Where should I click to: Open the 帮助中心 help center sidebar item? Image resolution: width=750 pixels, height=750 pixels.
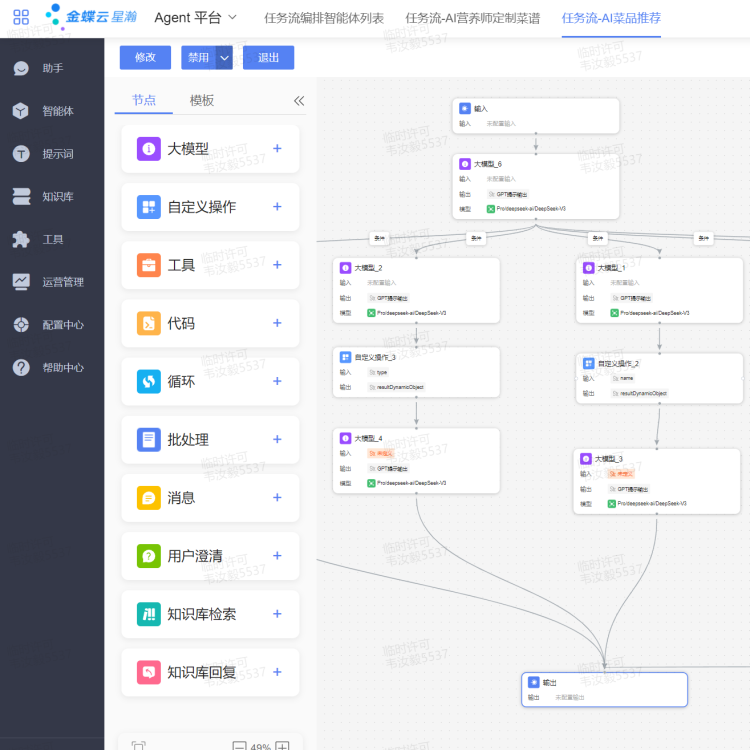52,367
